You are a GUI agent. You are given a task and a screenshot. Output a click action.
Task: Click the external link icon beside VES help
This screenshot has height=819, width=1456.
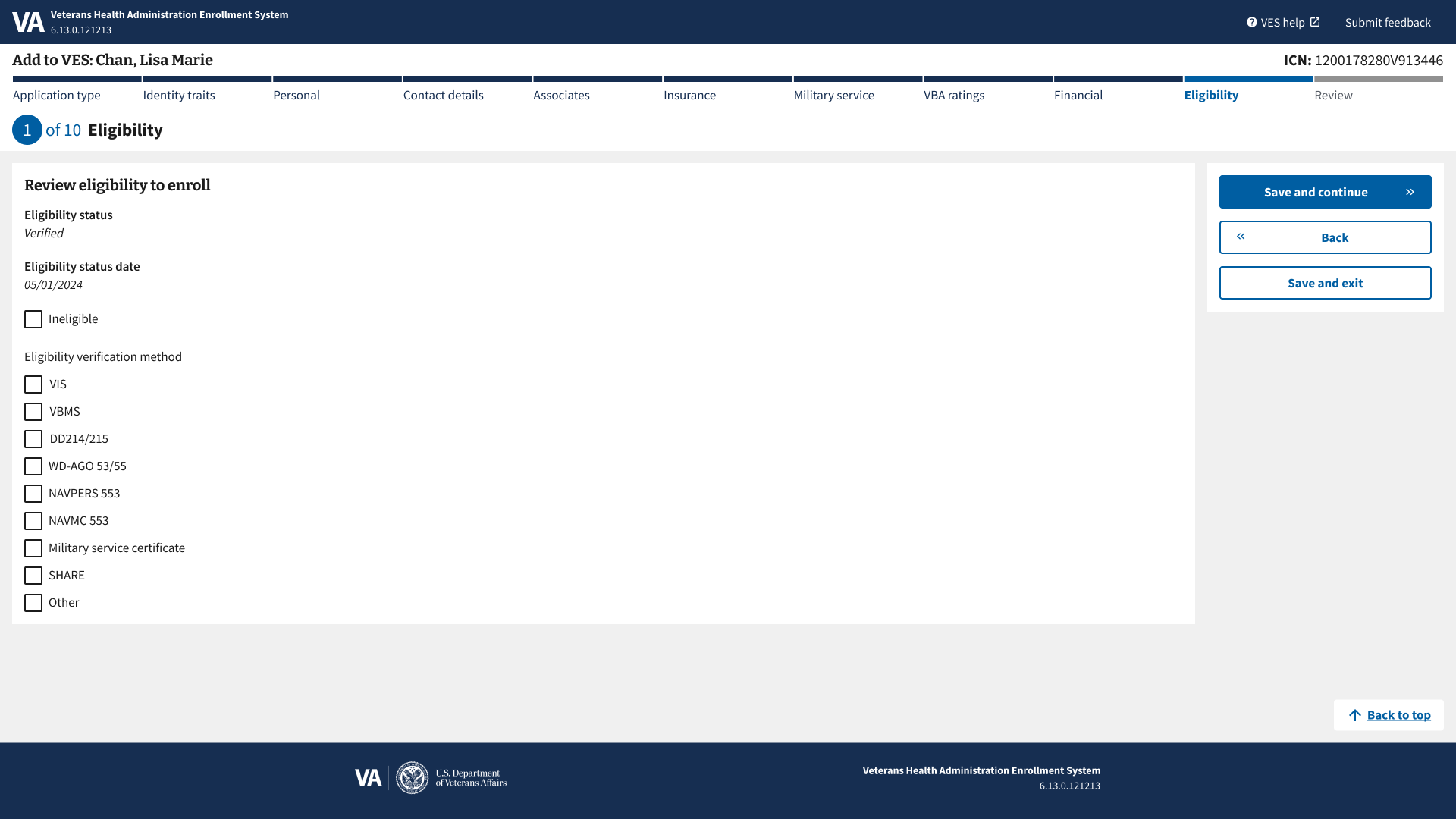pyautogui.click(x=1315, y=22)
